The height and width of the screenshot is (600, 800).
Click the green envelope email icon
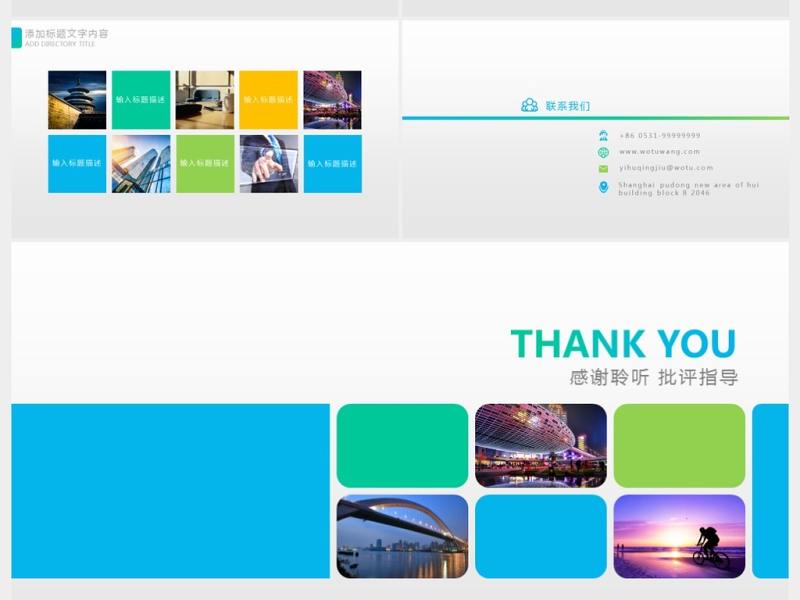[x=603, y=168]
